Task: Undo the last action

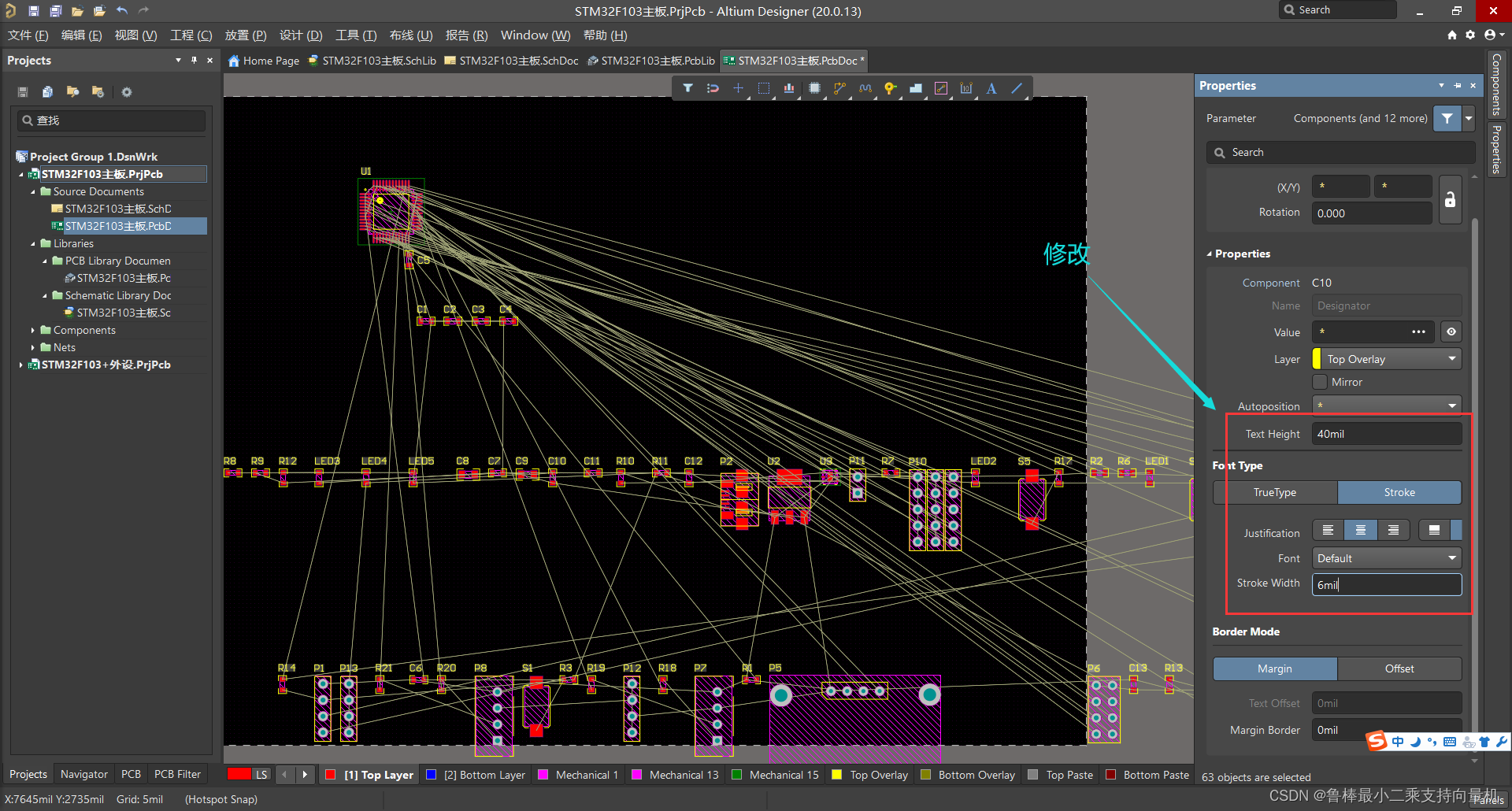Action: click(x=122, y=11)
